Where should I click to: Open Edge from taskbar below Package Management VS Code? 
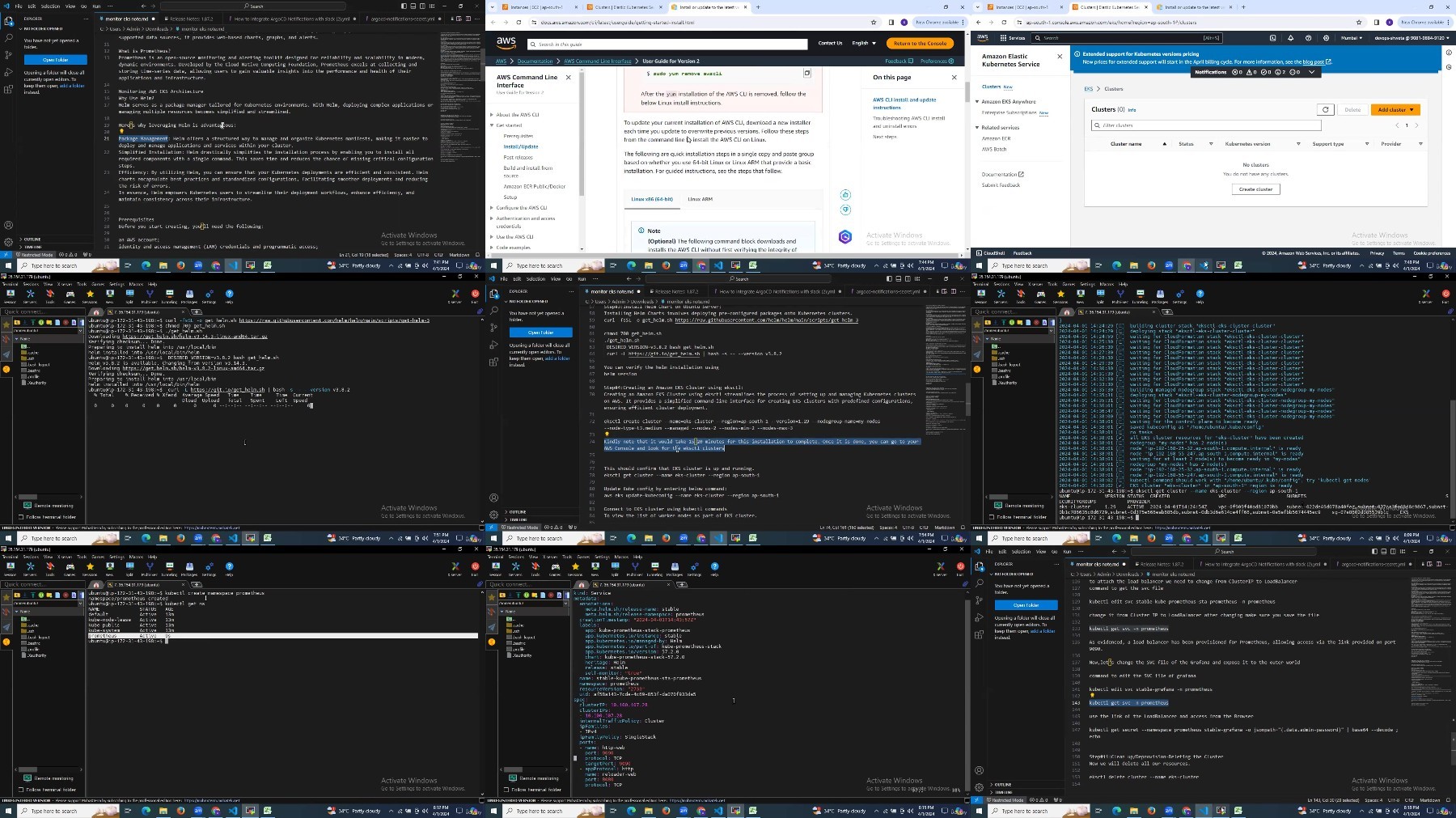point(146,265)
